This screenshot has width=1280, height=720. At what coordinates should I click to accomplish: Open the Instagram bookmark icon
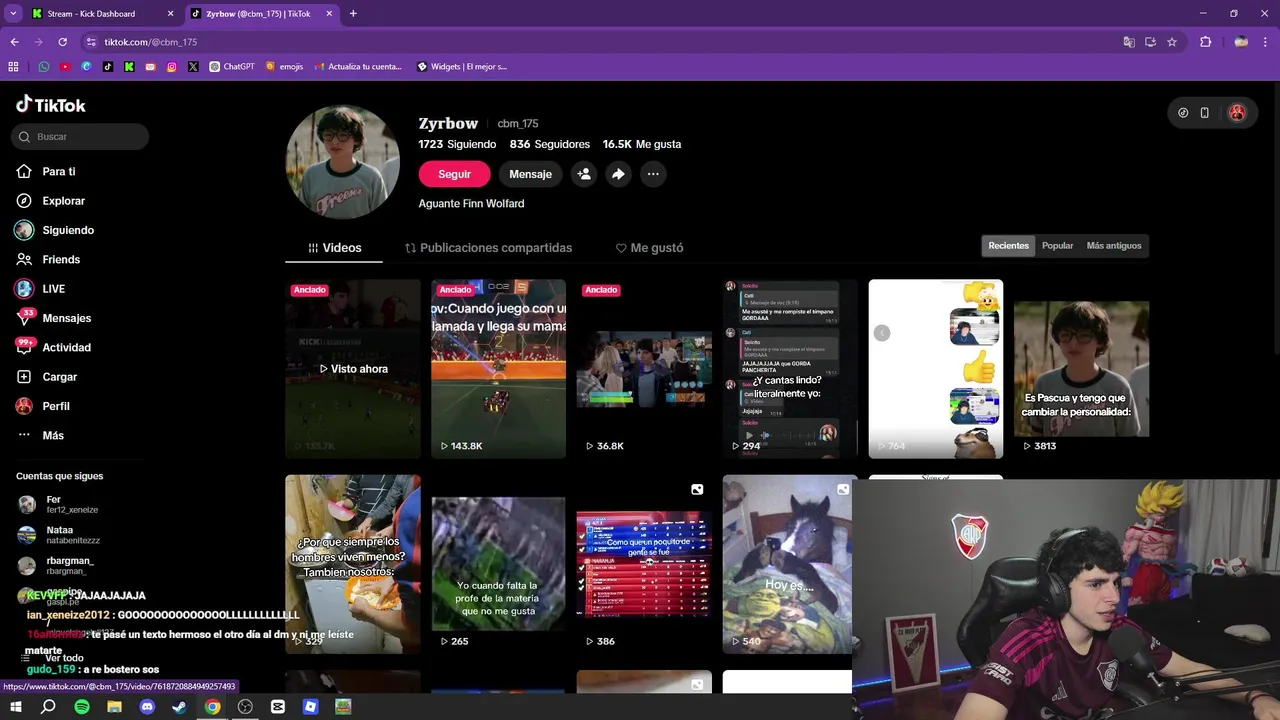(172, 67)
